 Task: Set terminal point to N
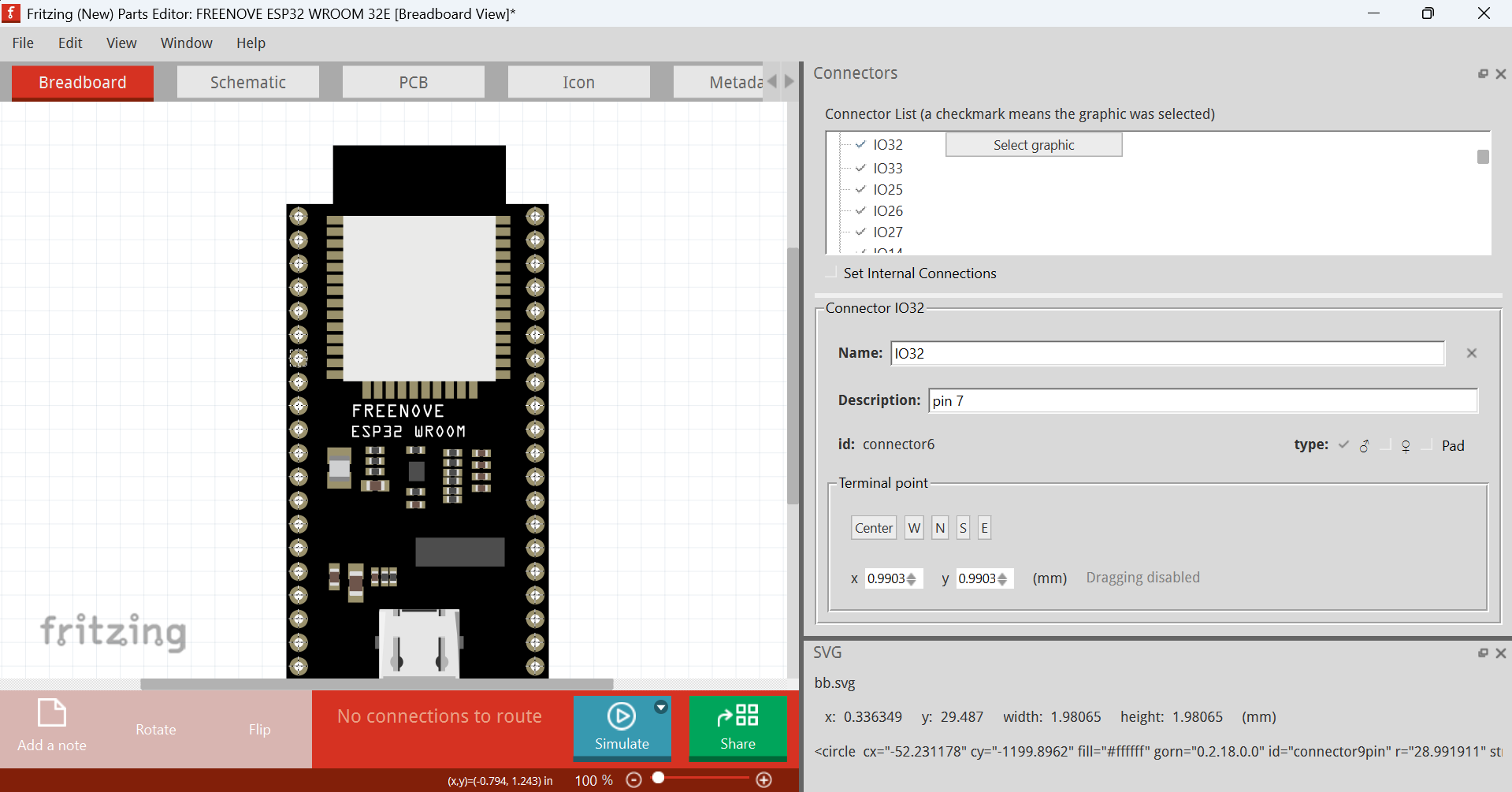[x=940, y=528]
